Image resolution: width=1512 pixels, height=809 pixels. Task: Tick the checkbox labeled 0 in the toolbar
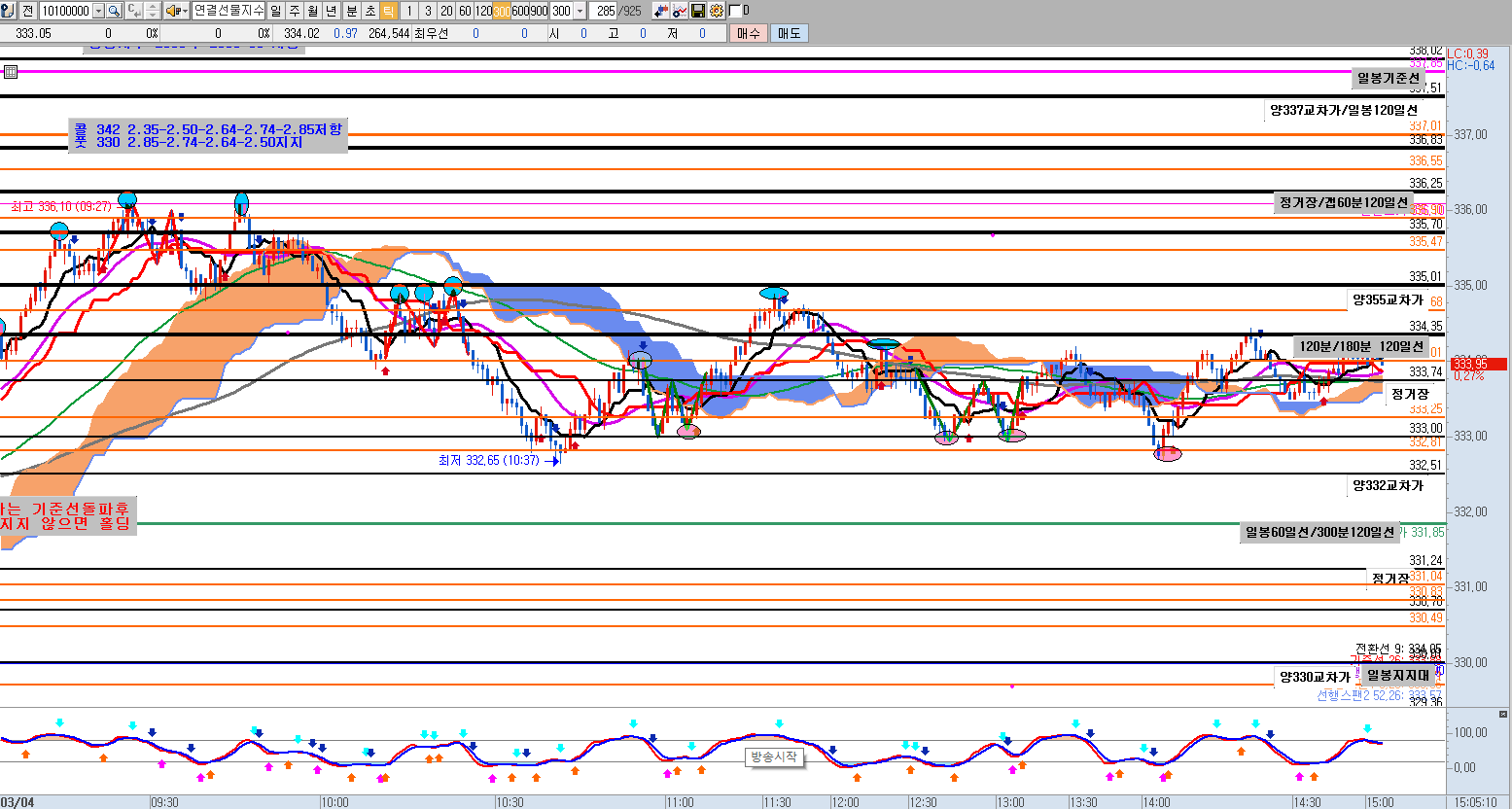(734, 11)
